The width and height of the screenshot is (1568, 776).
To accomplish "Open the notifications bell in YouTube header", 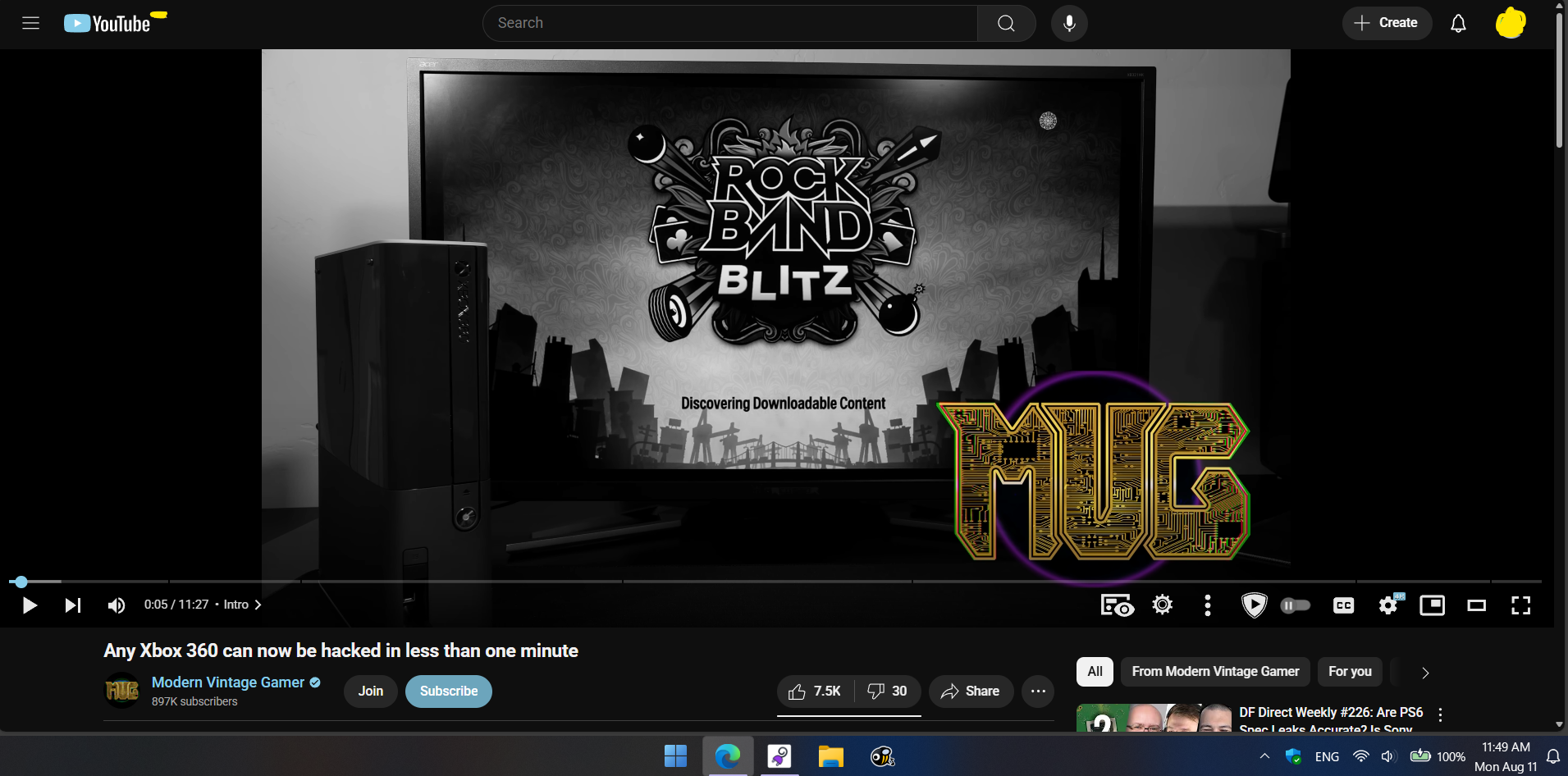I will tap(1458, 23).
